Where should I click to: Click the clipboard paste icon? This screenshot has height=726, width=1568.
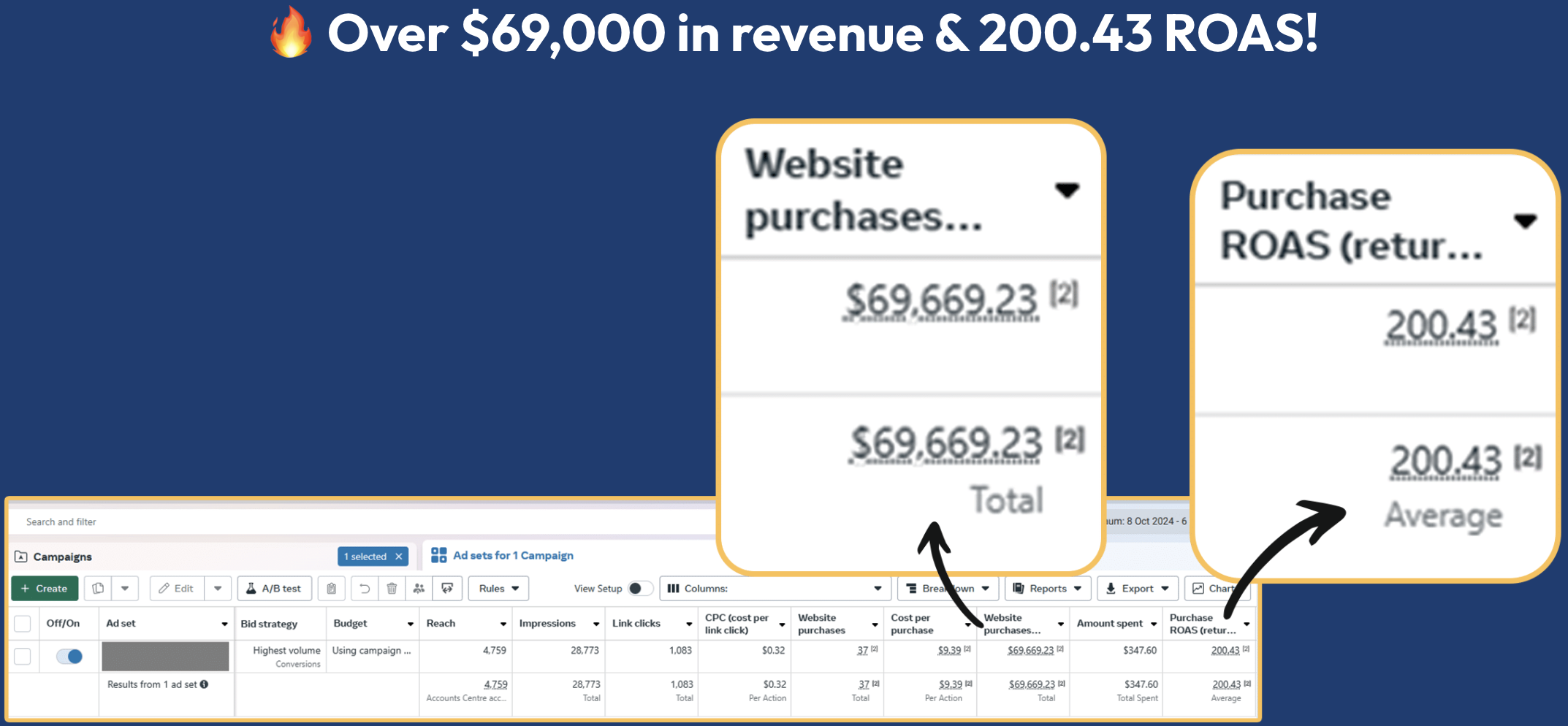click(332, 589)
